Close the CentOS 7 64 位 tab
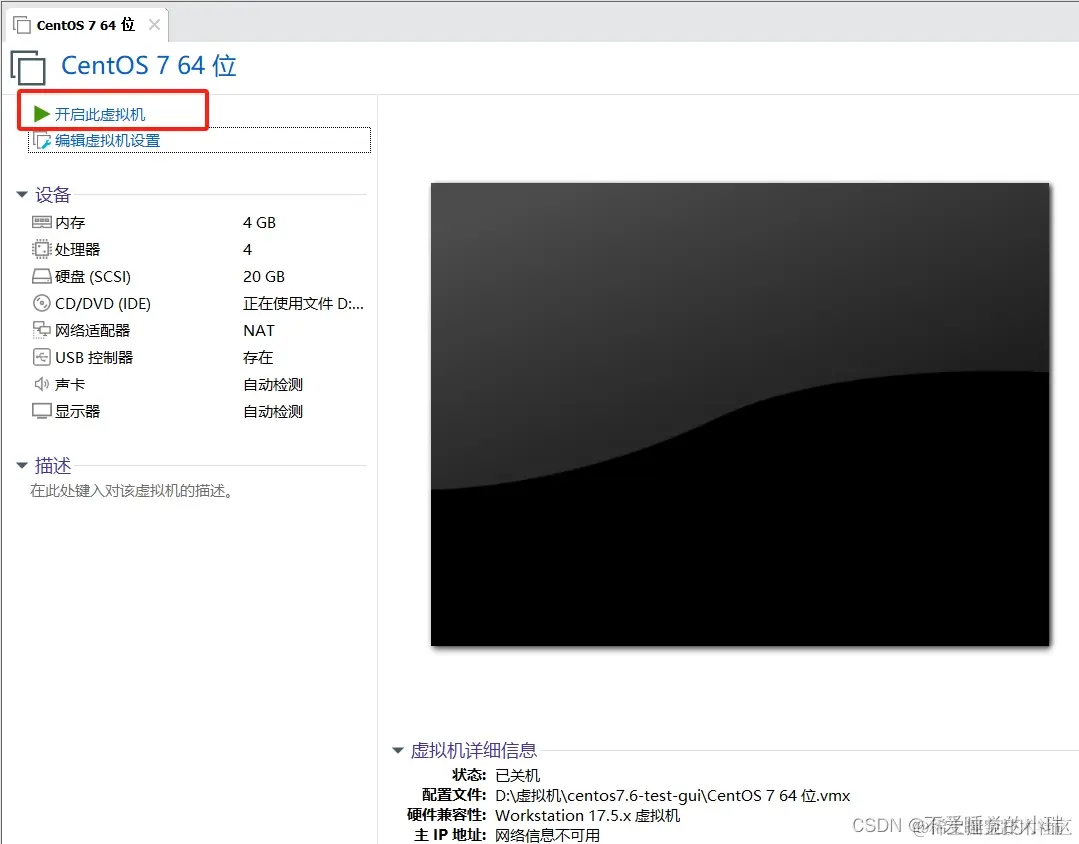Screen dimensions: 1079x844 pos(154,25)
